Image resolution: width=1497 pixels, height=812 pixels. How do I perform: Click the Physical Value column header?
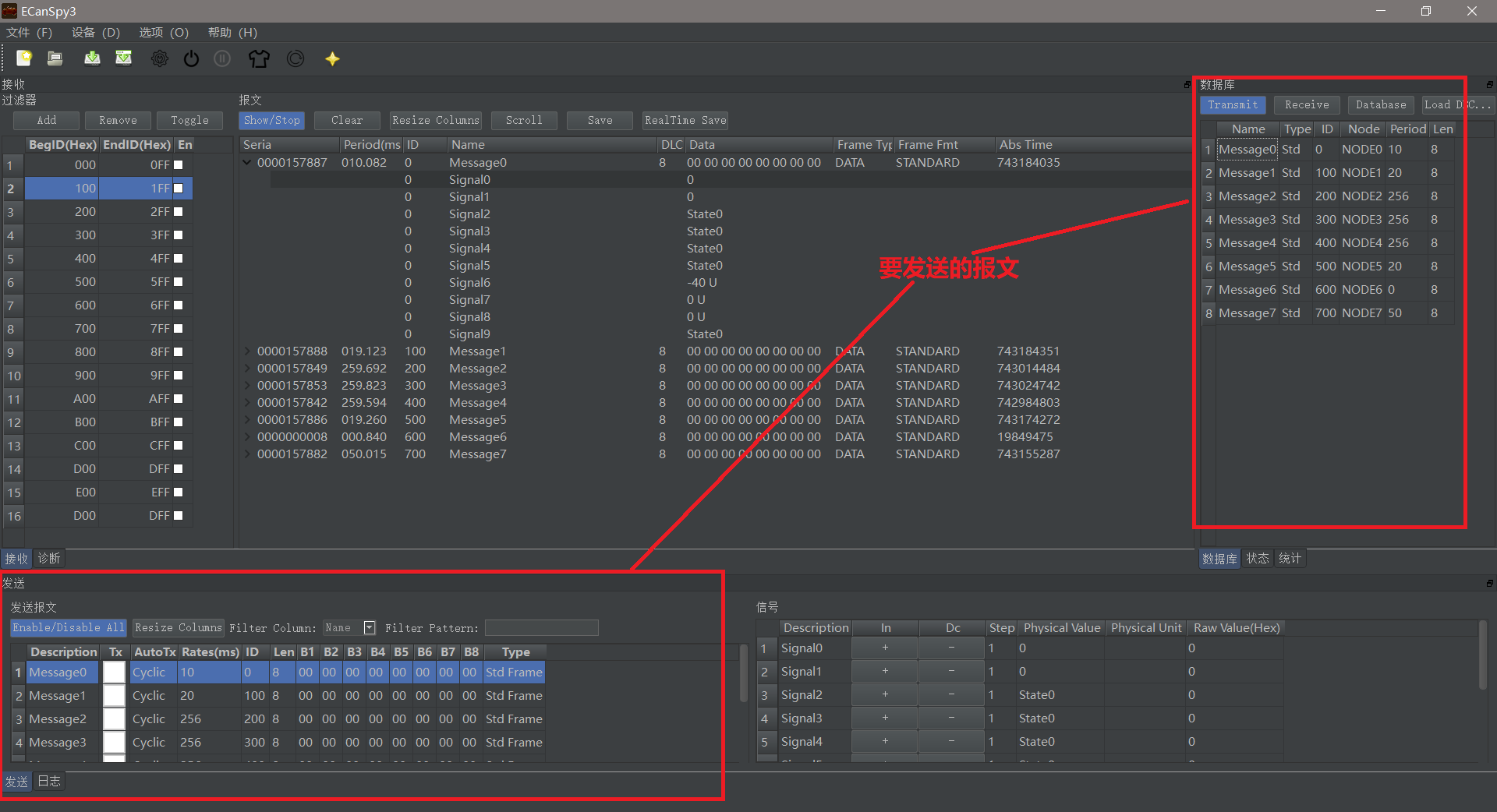tap(1062, 628)
